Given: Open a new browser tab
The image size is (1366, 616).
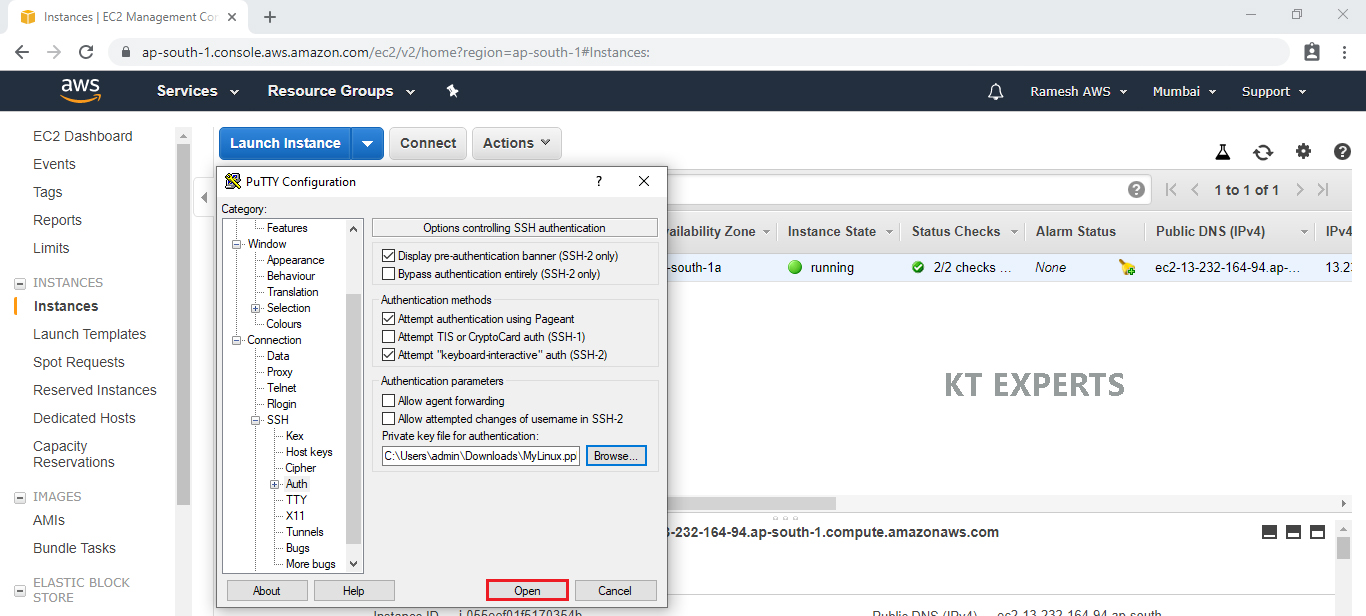Looking at the screenshot, I should [x=269, y=17].
